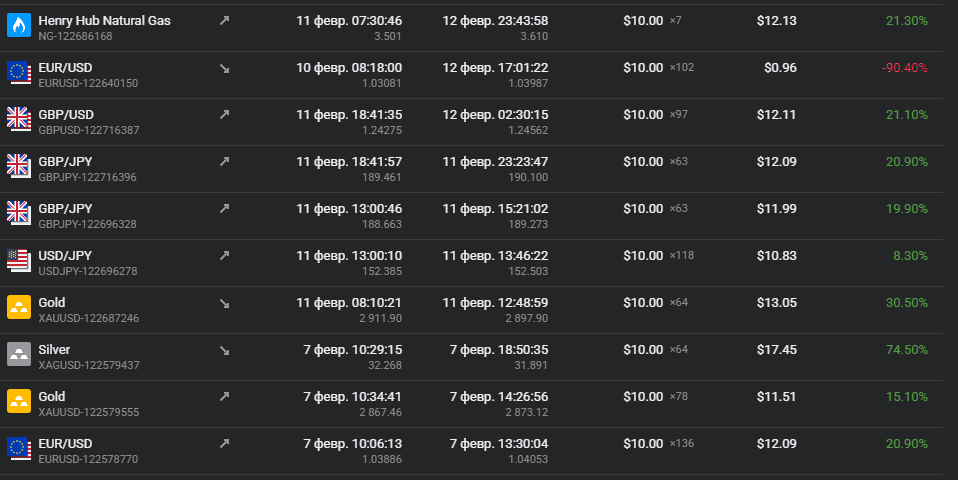The image size is (958, 480).
Task: Click the Gold icon on trade XAUUSD-122579555
Action: (19, 402)
